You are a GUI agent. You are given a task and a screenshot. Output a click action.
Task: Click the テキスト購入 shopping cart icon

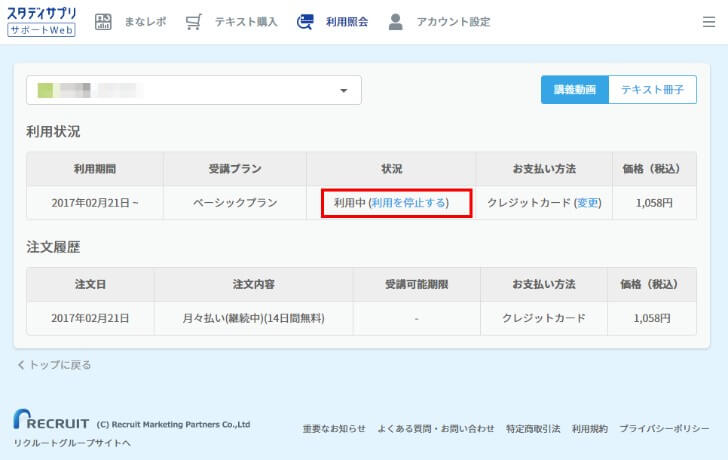[193, 22]
